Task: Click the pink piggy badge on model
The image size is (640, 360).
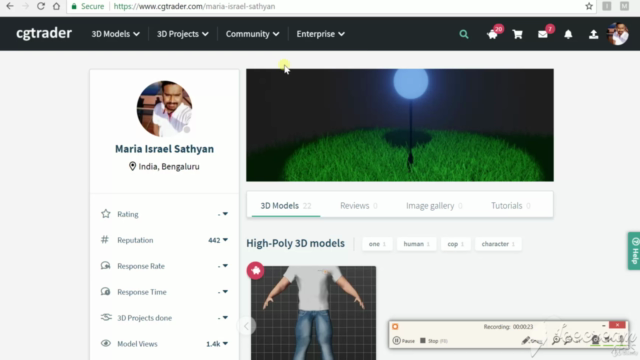Action: (x=256, y=271)
